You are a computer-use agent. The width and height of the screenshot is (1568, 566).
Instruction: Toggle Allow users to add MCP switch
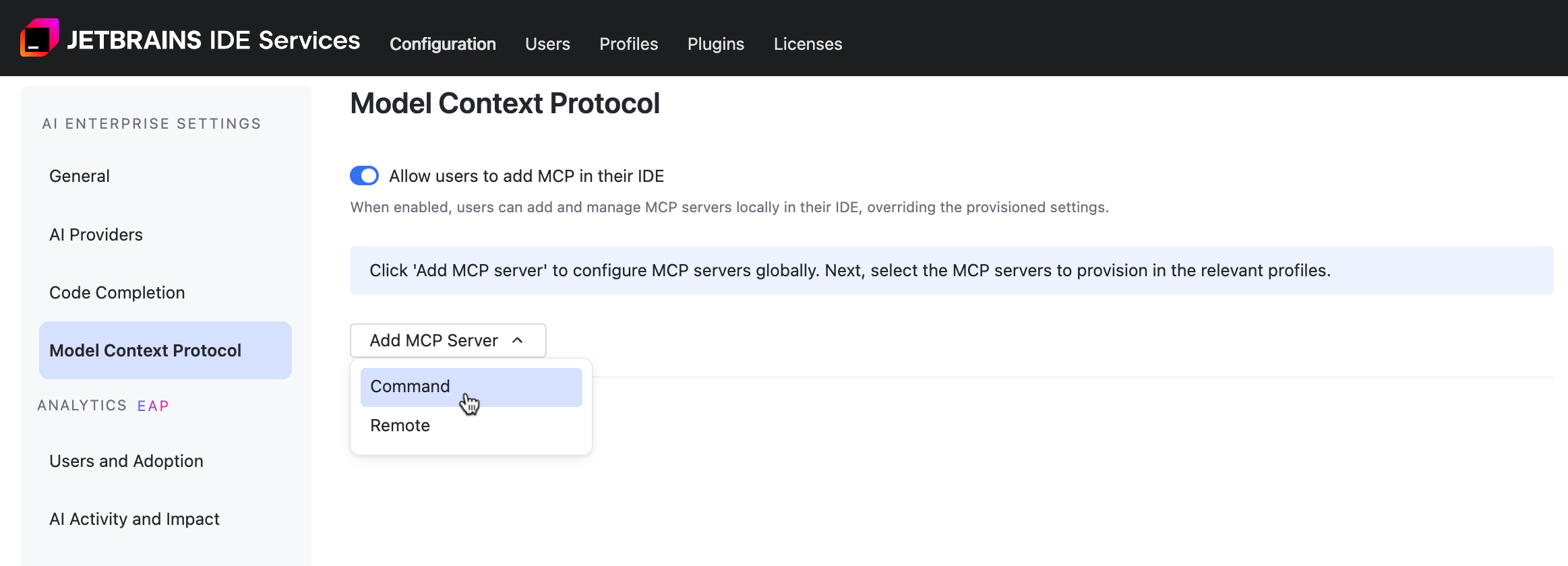tap(364, 176)
